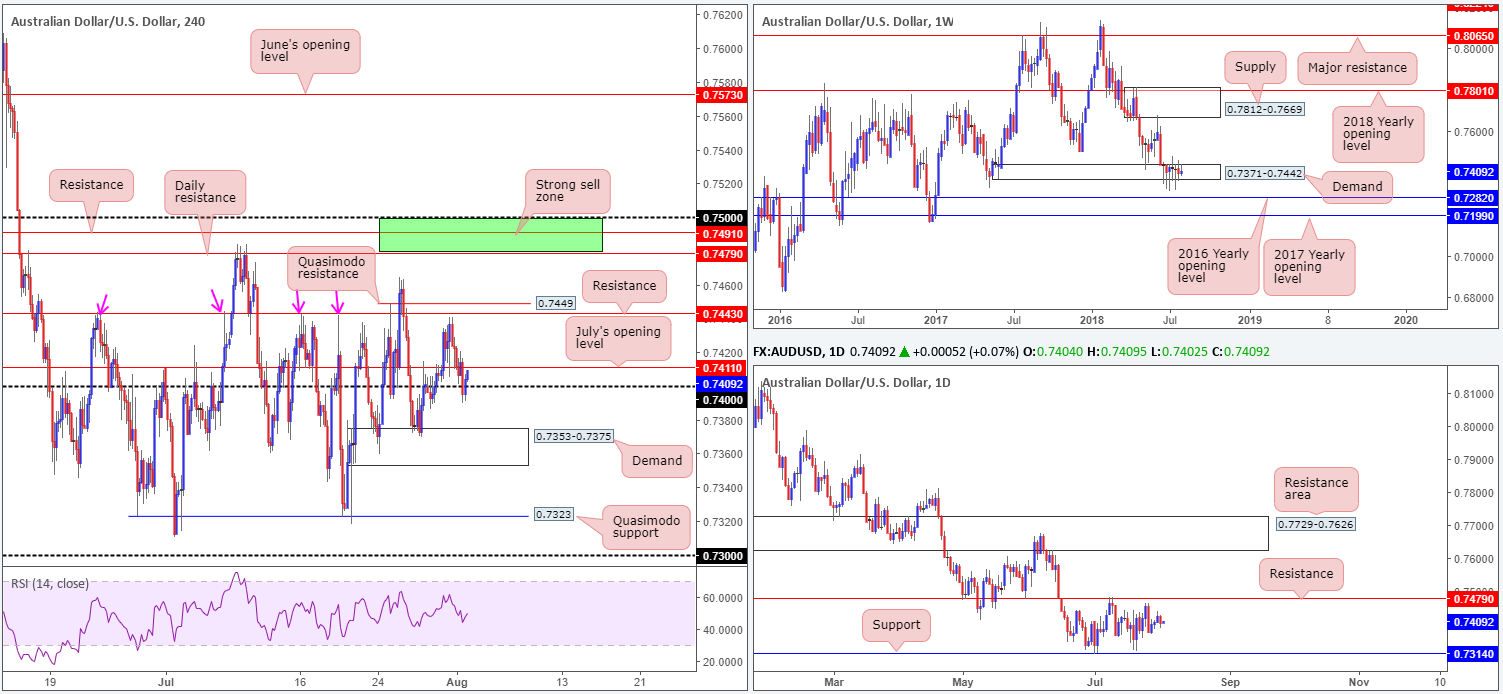Viewport: 1503px width, 694px height.
Task: Select the red 0.78010 price tag
Action: [x=1475, y=91]
